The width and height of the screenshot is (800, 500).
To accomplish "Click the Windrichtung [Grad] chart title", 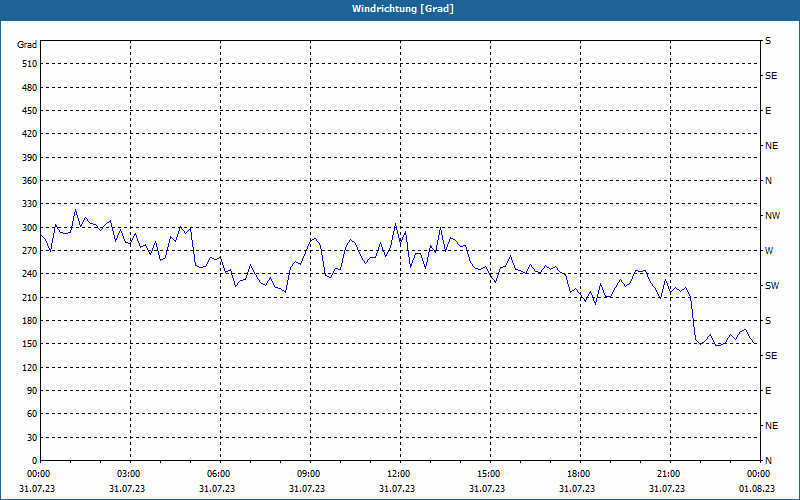I will click(403, 9).
